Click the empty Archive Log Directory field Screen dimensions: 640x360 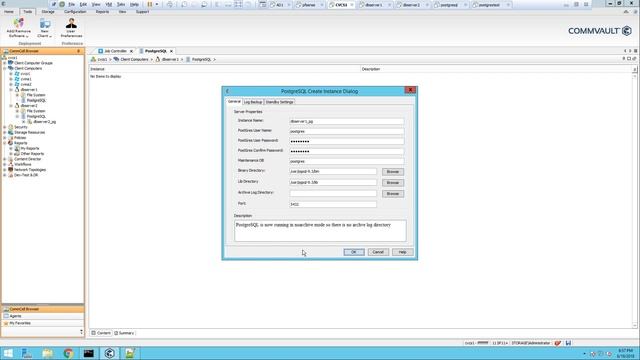point(333,193)
